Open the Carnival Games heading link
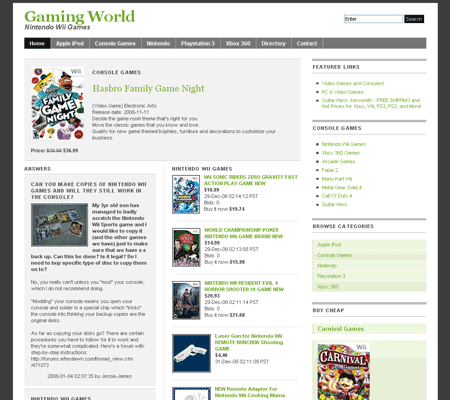Image resolution: width=450 pixels, height=400 pixels. pos(340,329)
